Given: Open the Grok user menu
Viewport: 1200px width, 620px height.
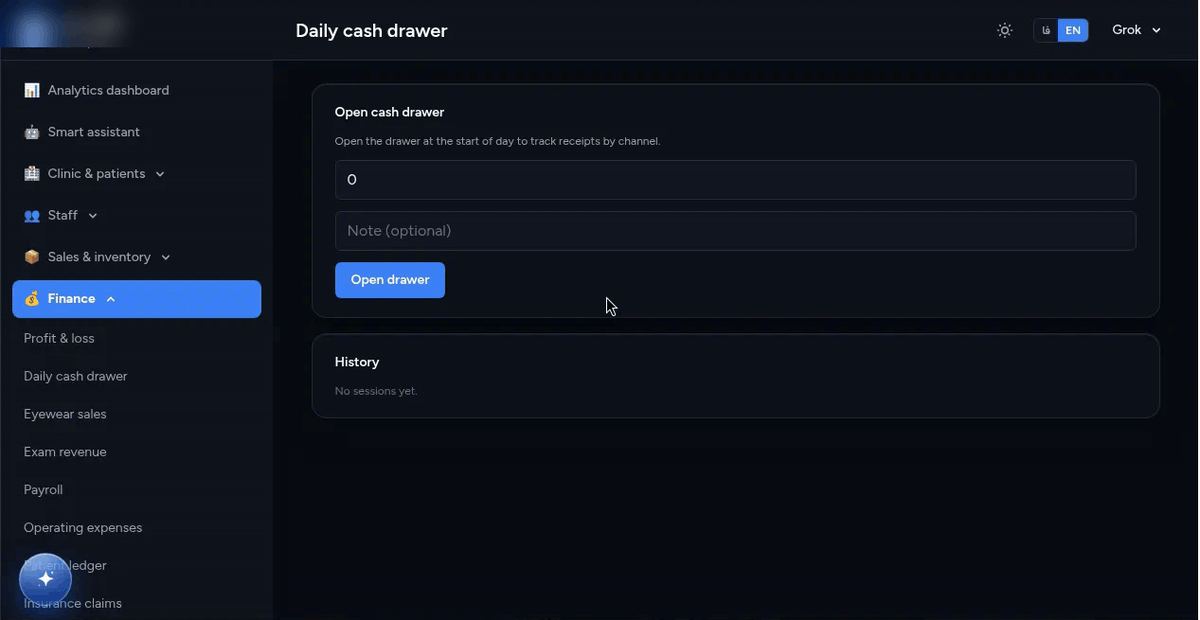Looking at the screenshot, I should pyautogui.click(x=1137, y=30).
